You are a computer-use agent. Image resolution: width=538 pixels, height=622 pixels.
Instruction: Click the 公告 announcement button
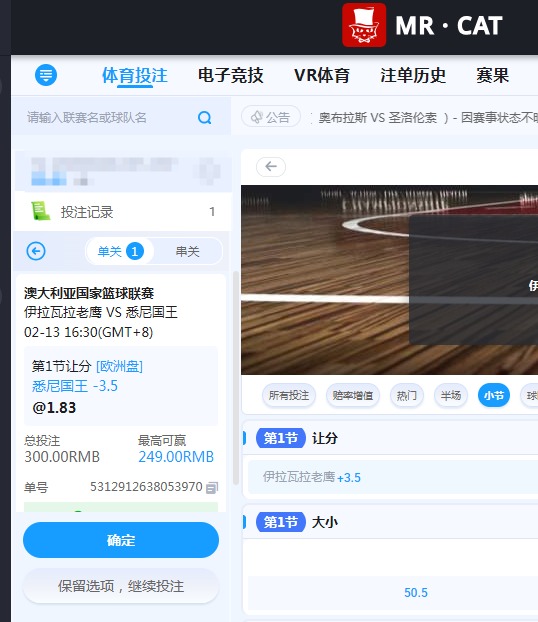coord(271,117)
